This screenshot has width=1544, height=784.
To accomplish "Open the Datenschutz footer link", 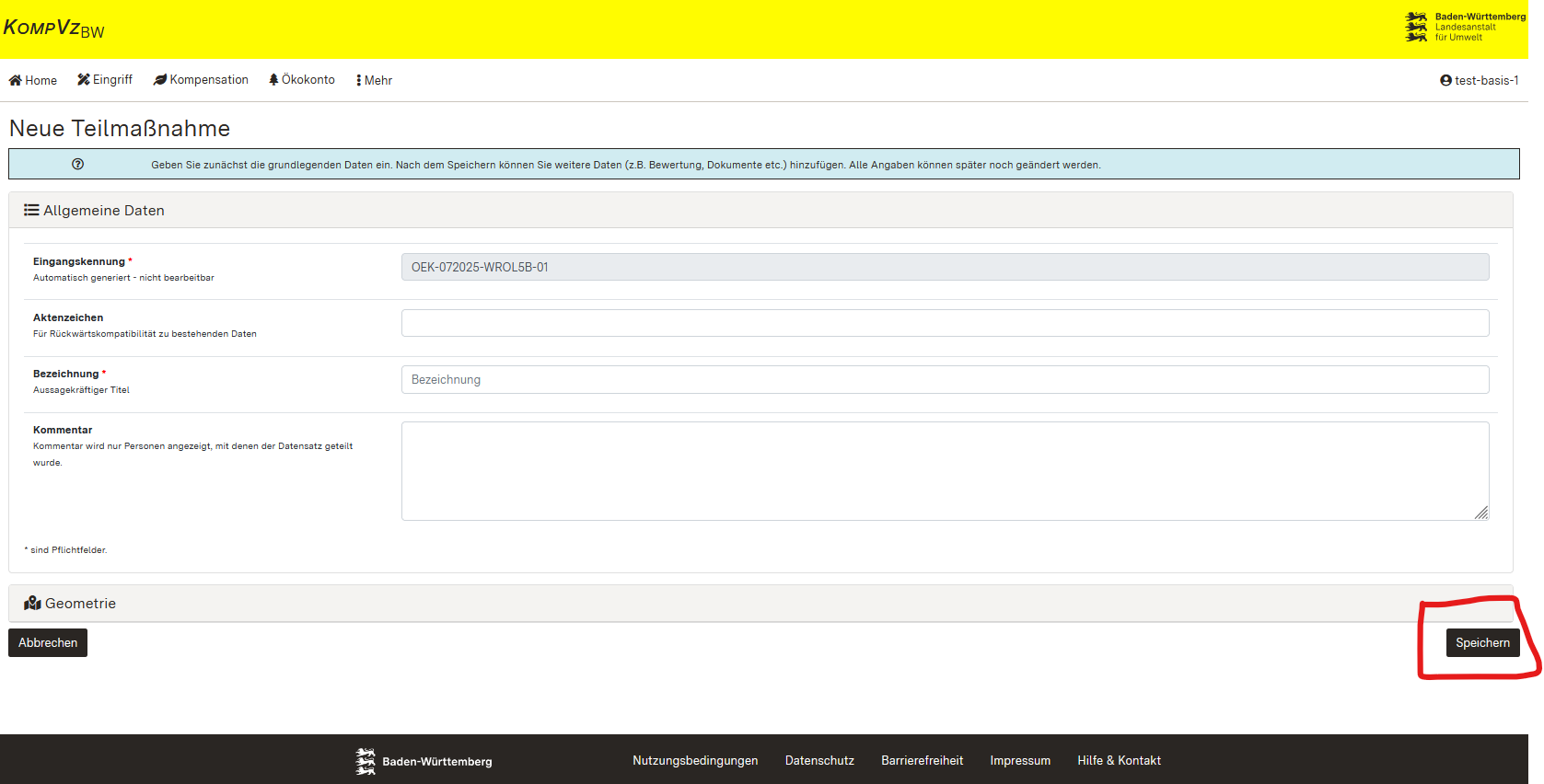I will point(819,761).
